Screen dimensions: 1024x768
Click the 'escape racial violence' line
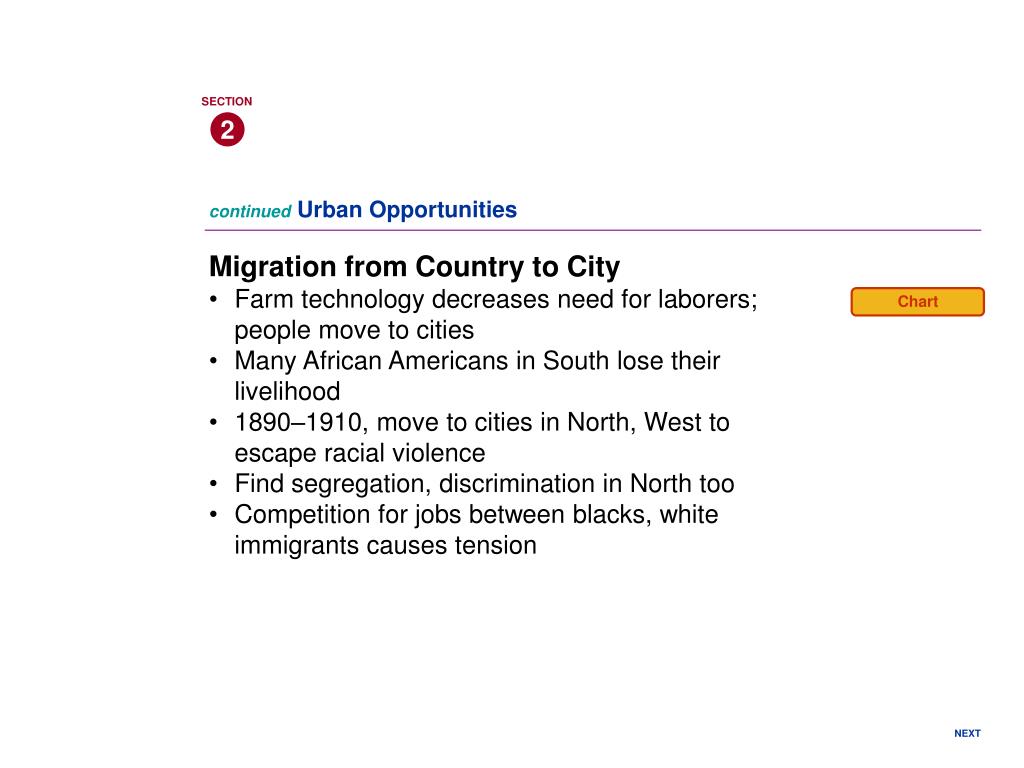point(360,453)
